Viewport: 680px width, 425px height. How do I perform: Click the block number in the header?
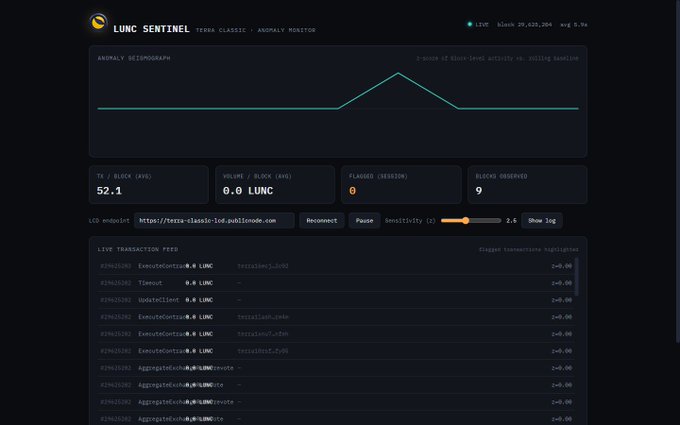pos(525,25)
